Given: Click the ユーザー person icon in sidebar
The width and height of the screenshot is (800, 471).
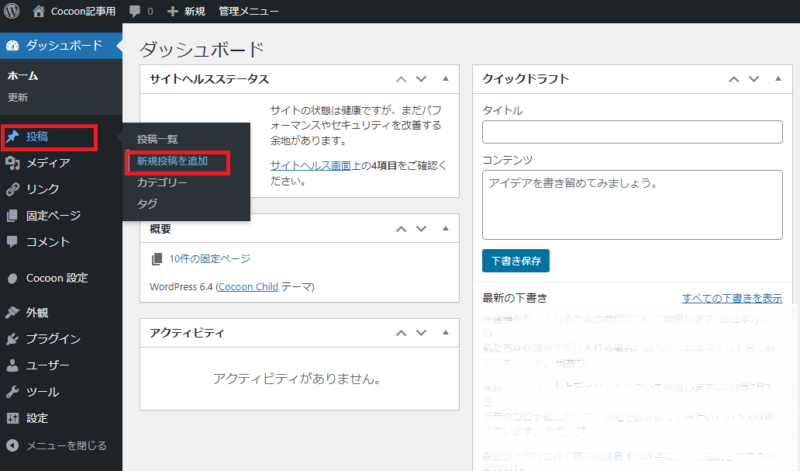Looking at the screenshot, I should 12,365.
